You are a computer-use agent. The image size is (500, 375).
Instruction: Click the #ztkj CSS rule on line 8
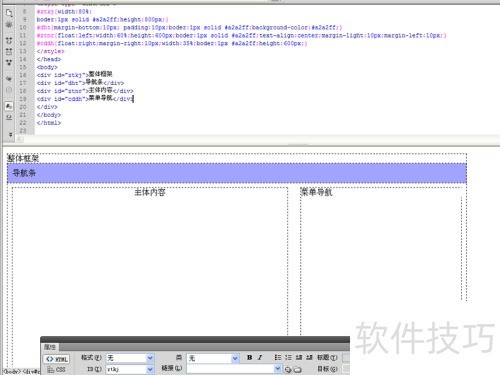[64, 11]
